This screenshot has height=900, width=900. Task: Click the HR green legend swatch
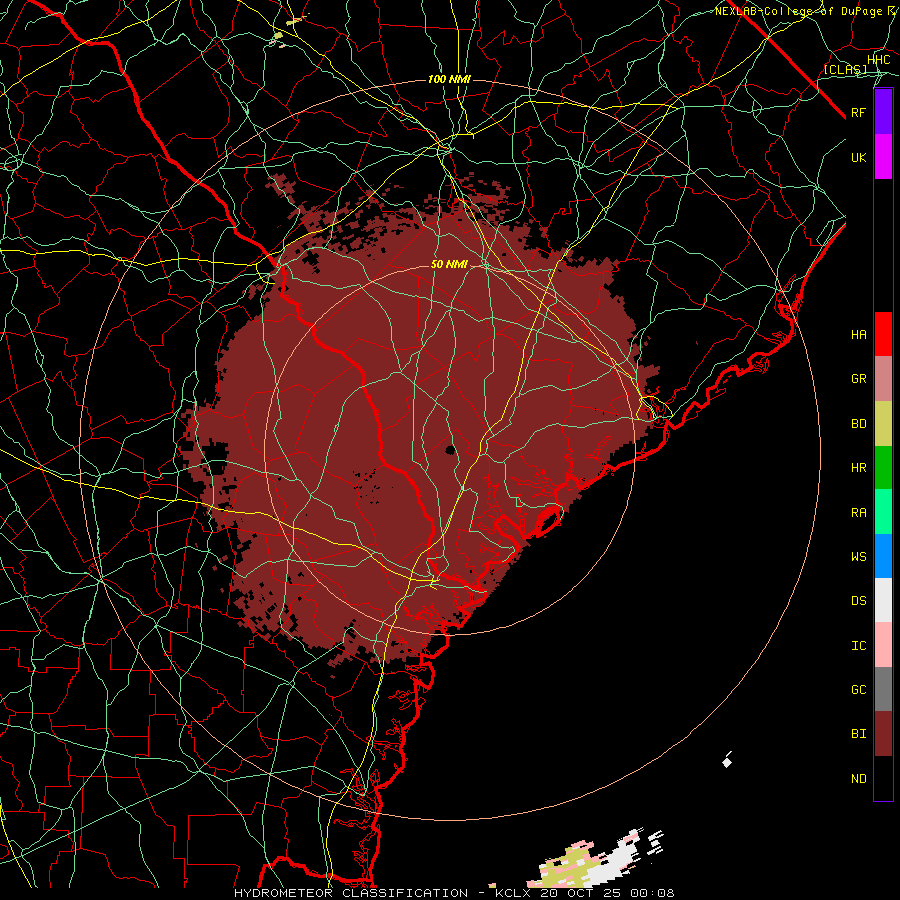pos(883,468)
